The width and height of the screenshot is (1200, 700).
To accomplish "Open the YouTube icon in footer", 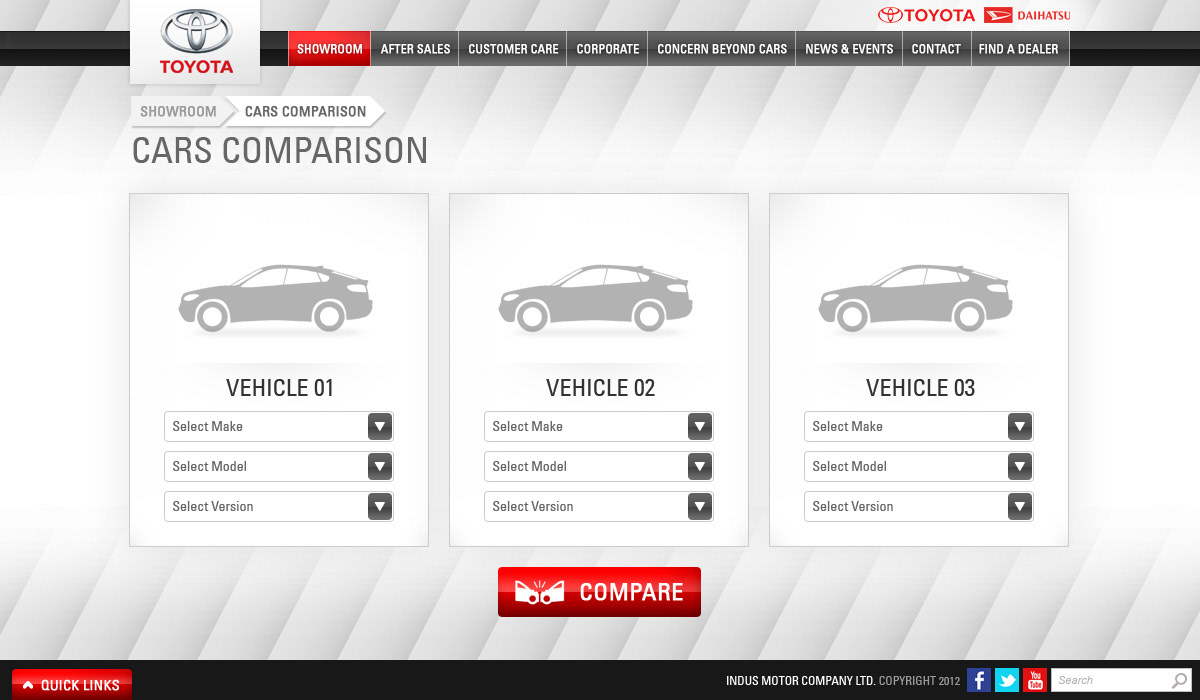I will pos(1035,680).
